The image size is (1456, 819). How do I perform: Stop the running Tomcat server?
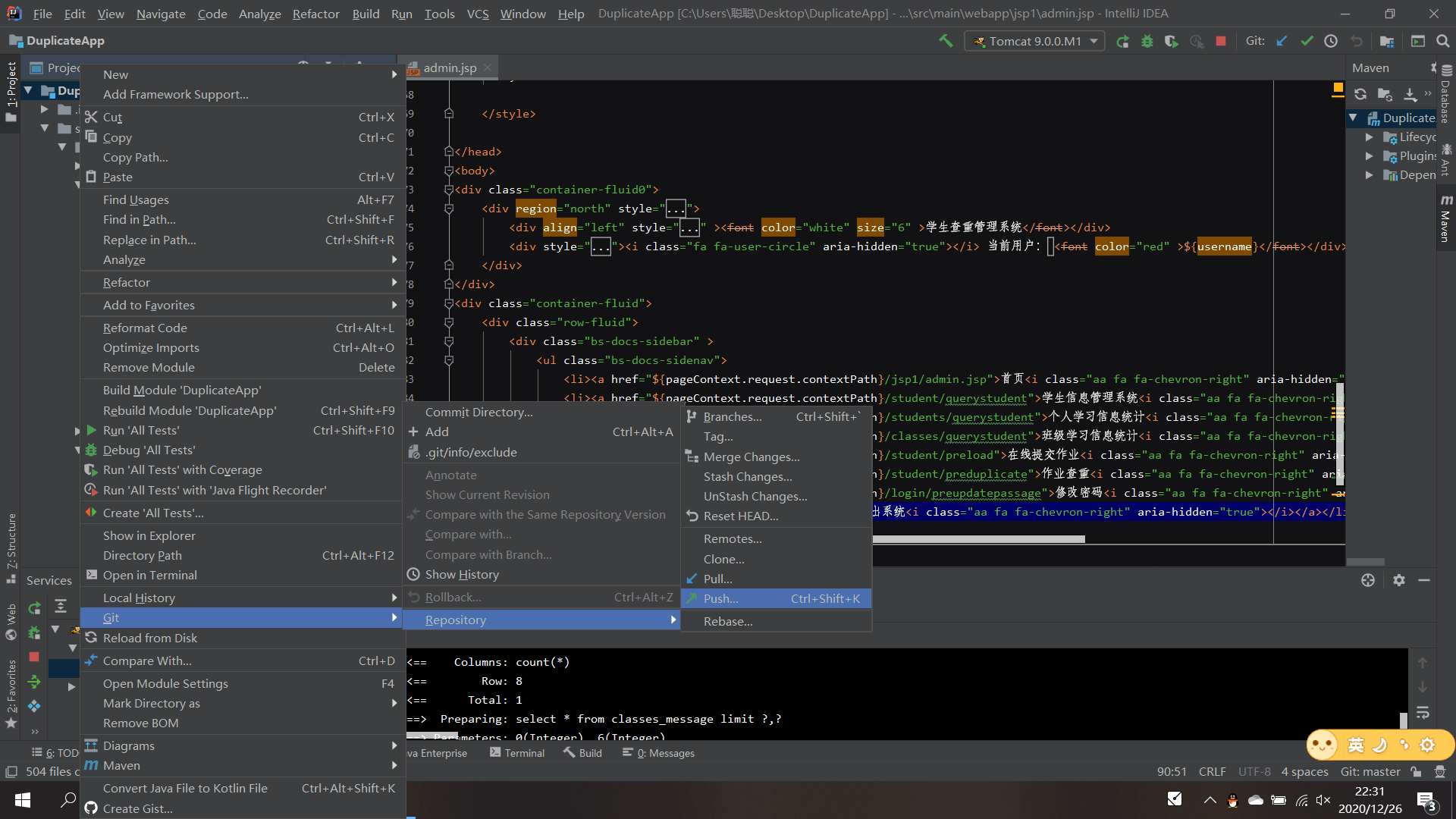click(1221, 41)
